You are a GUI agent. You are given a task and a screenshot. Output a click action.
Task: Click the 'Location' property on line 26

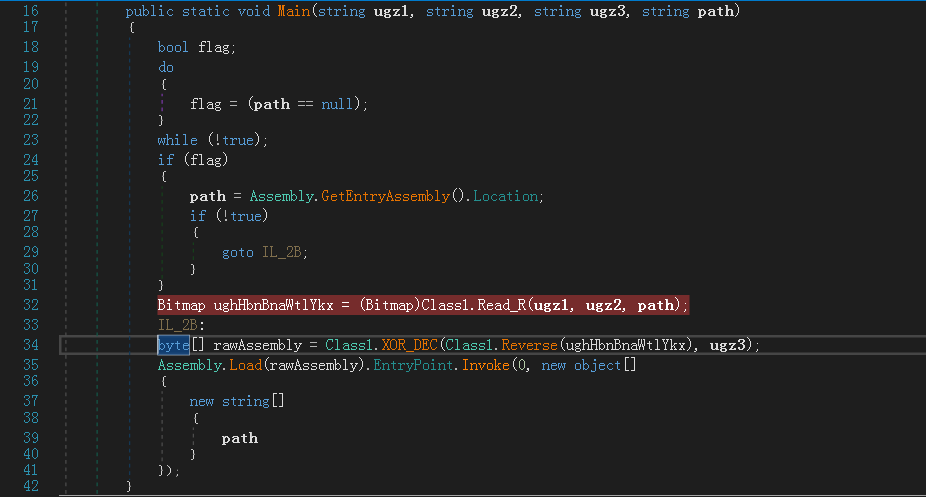click(x=506, y=196)
